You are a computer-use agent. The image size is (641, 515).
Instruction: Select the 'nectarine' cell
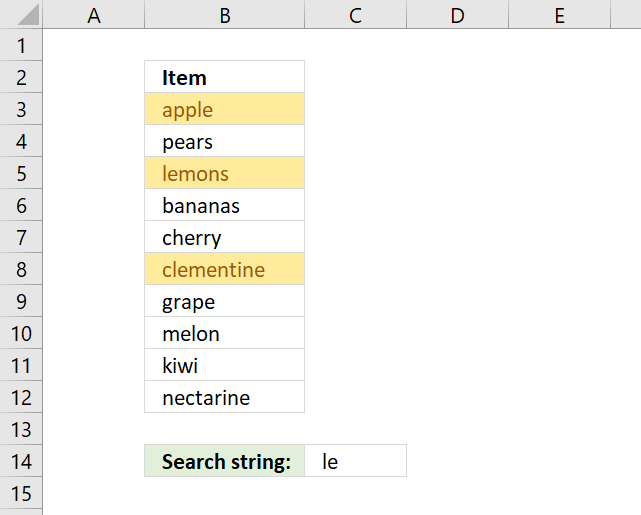(224, 397)
